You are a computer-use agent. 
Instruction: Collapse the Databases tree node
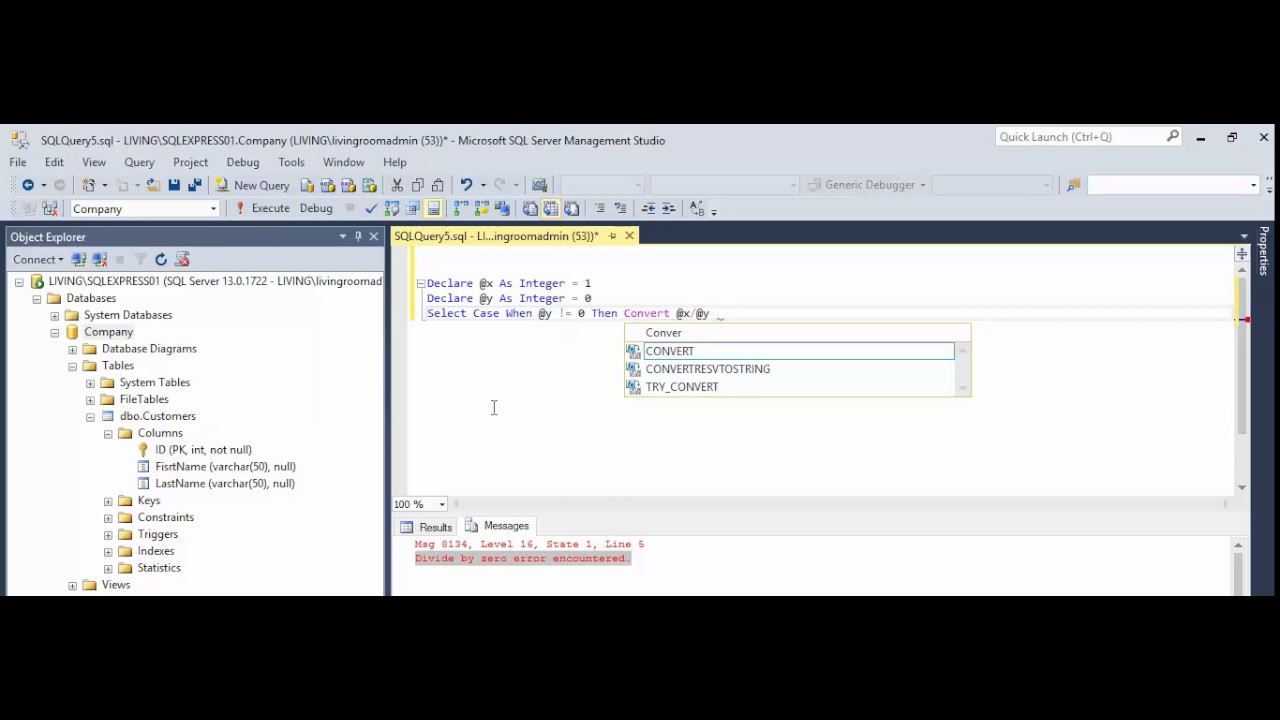(x=37, y=298)
